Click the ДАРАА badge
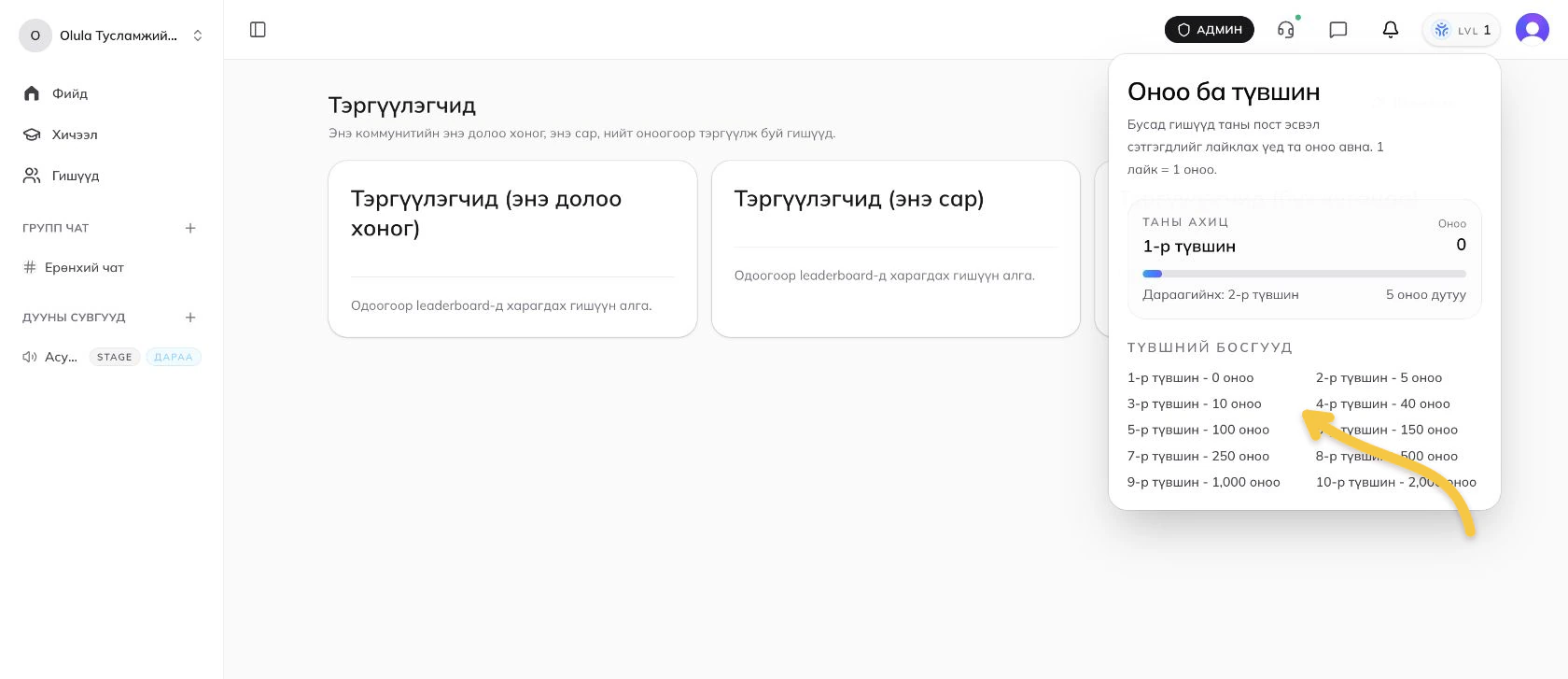1568x679 pixels. point(174,357)
